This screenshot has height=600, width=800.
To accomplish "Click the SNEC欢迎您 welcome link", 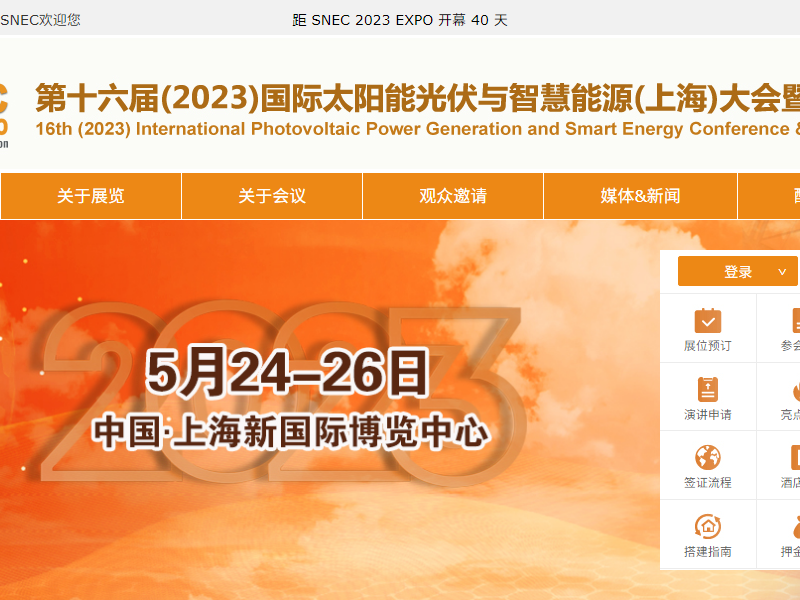I will (x=40, y=17).
